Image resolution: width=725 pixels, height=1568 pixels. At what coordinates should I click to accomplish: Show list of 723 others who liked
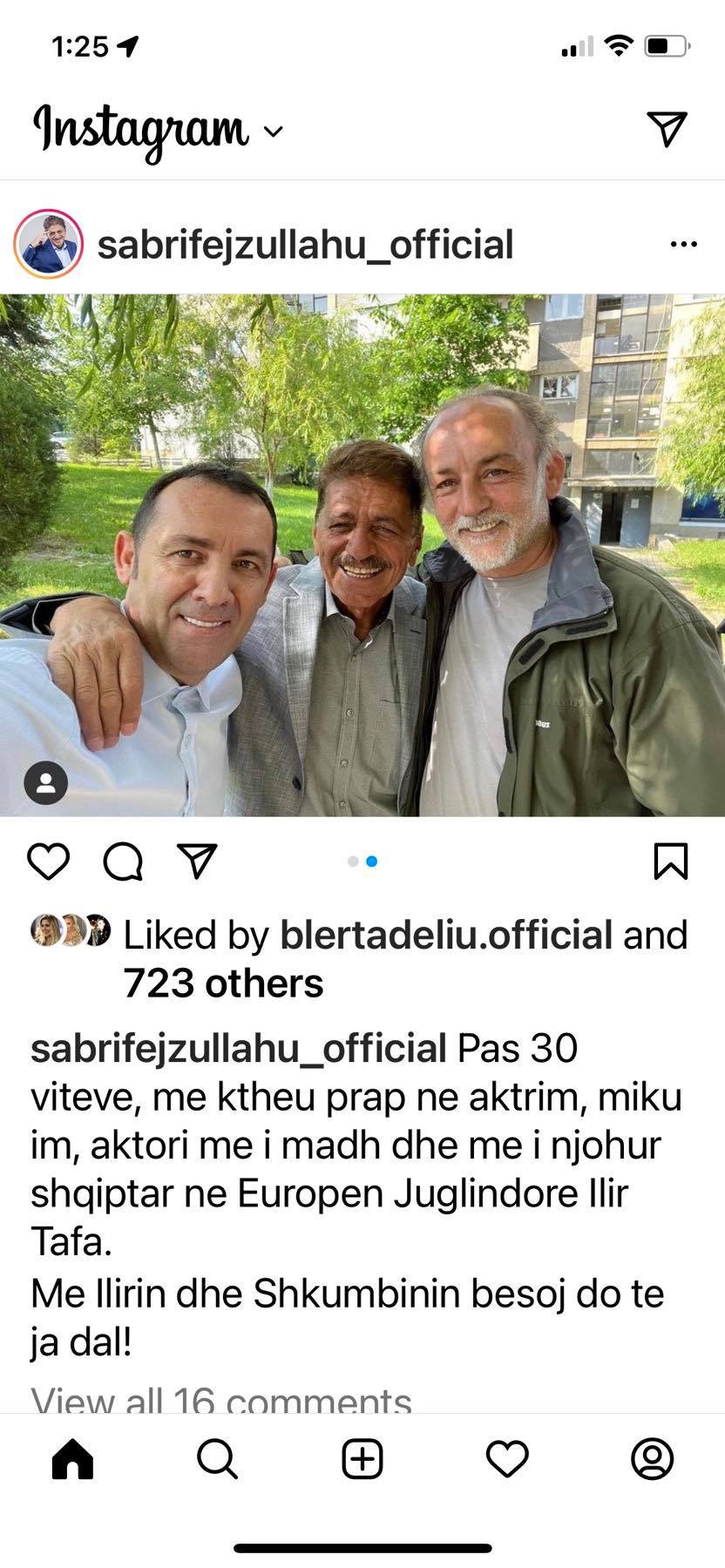click(223, 983)
